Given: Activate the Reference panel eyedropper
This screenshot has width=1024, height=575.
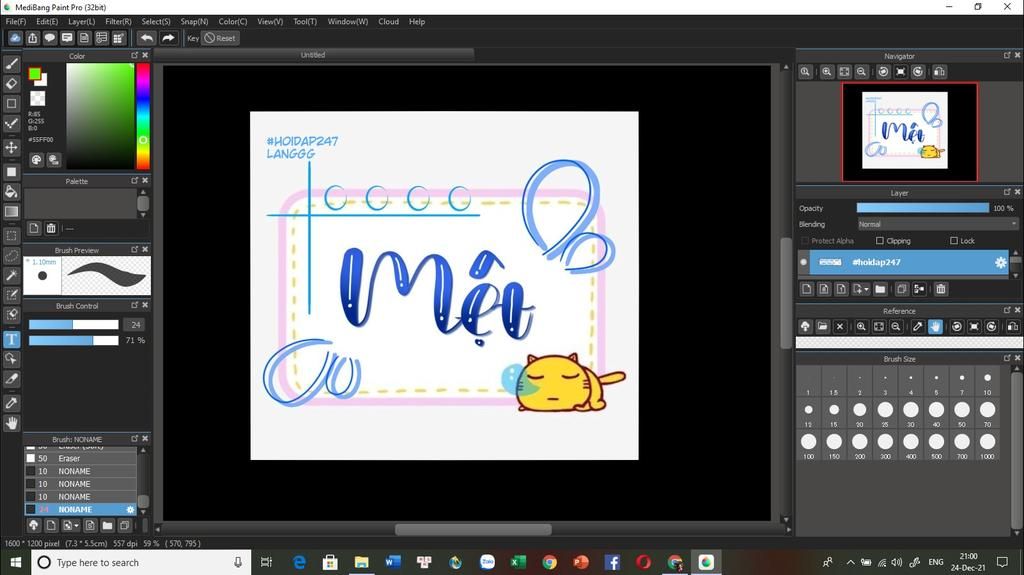Looking at the screenshot, I should tap(918, 326).
